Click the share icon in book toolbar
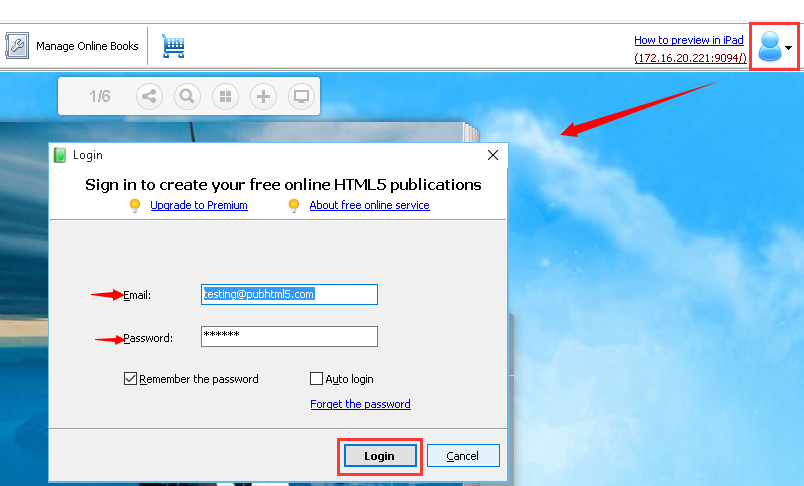The width and height of the screenshot is (804, 486). point(149,96)
